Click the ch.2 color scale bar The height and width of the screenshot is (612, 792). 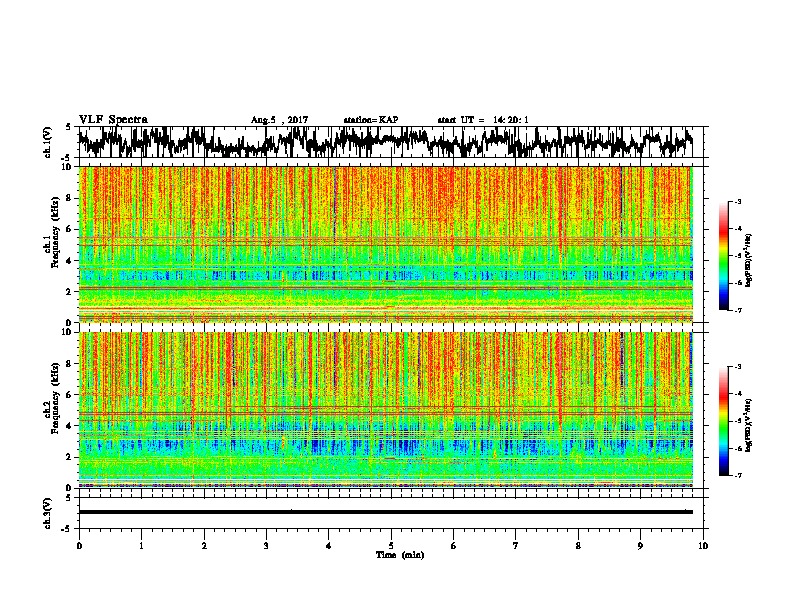[x=723, y=421]
